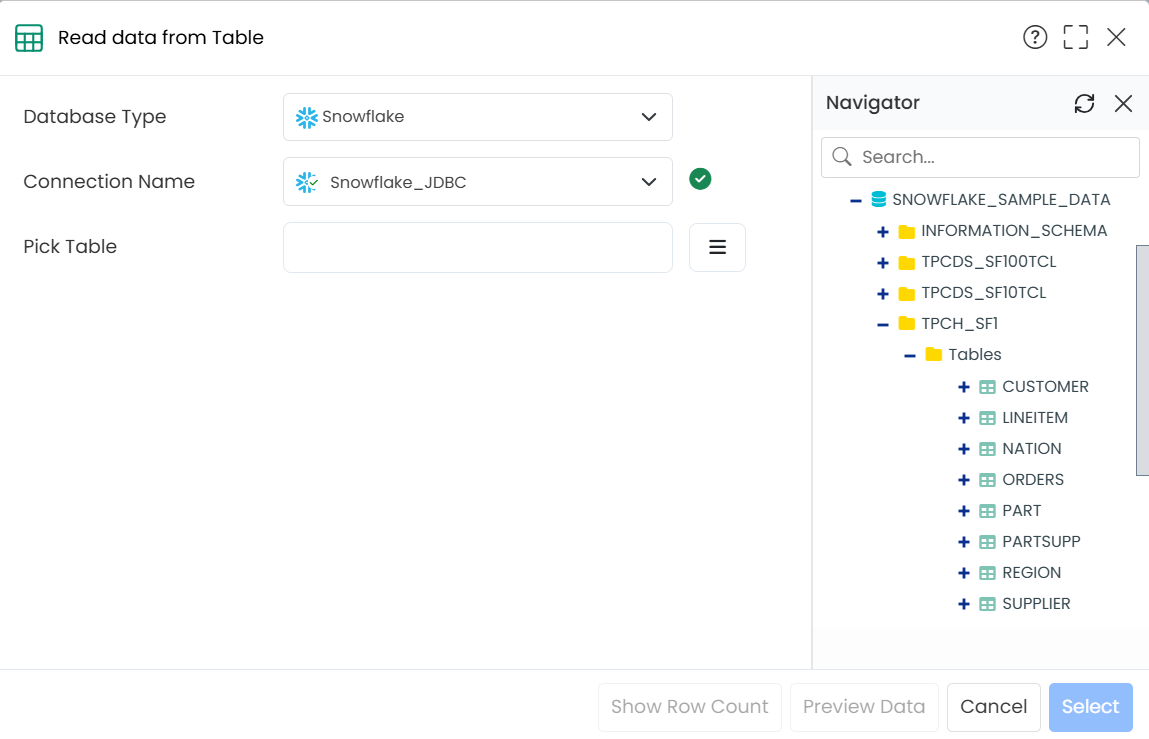Toggle fullscreen dialog icon
This screenshot has height=739, width=1149.
[1075, 37]
